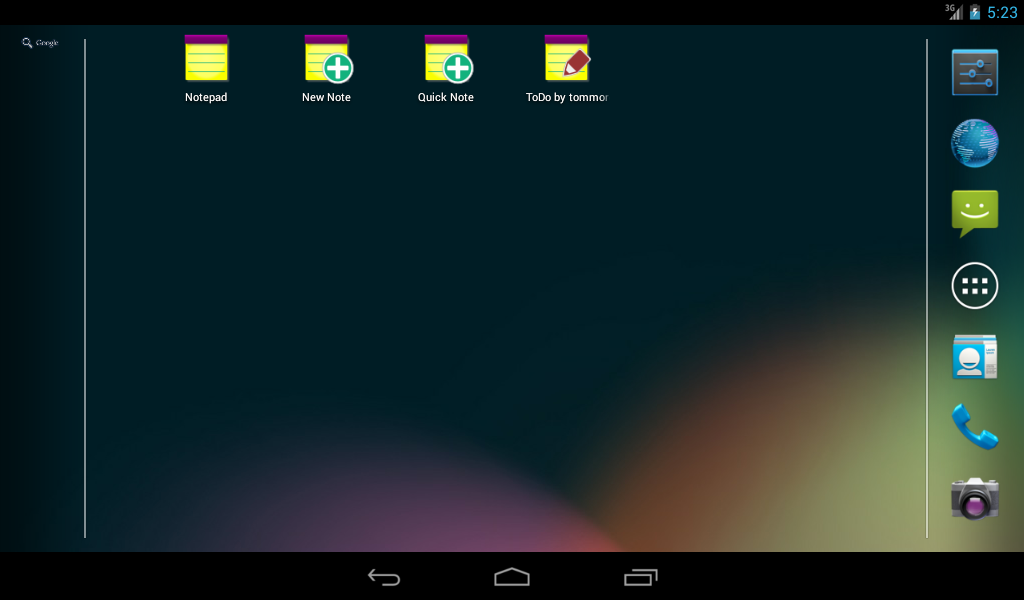Launch the Camera app
Viewport: 1024px width, 600px height.
[973, 498]
